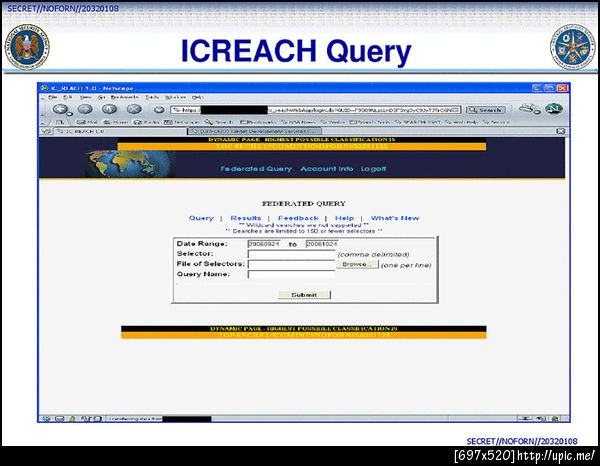The height and width of the screenshot is (466, 600).
Task: Click the Browse button
Action: (x=357, y=264)
